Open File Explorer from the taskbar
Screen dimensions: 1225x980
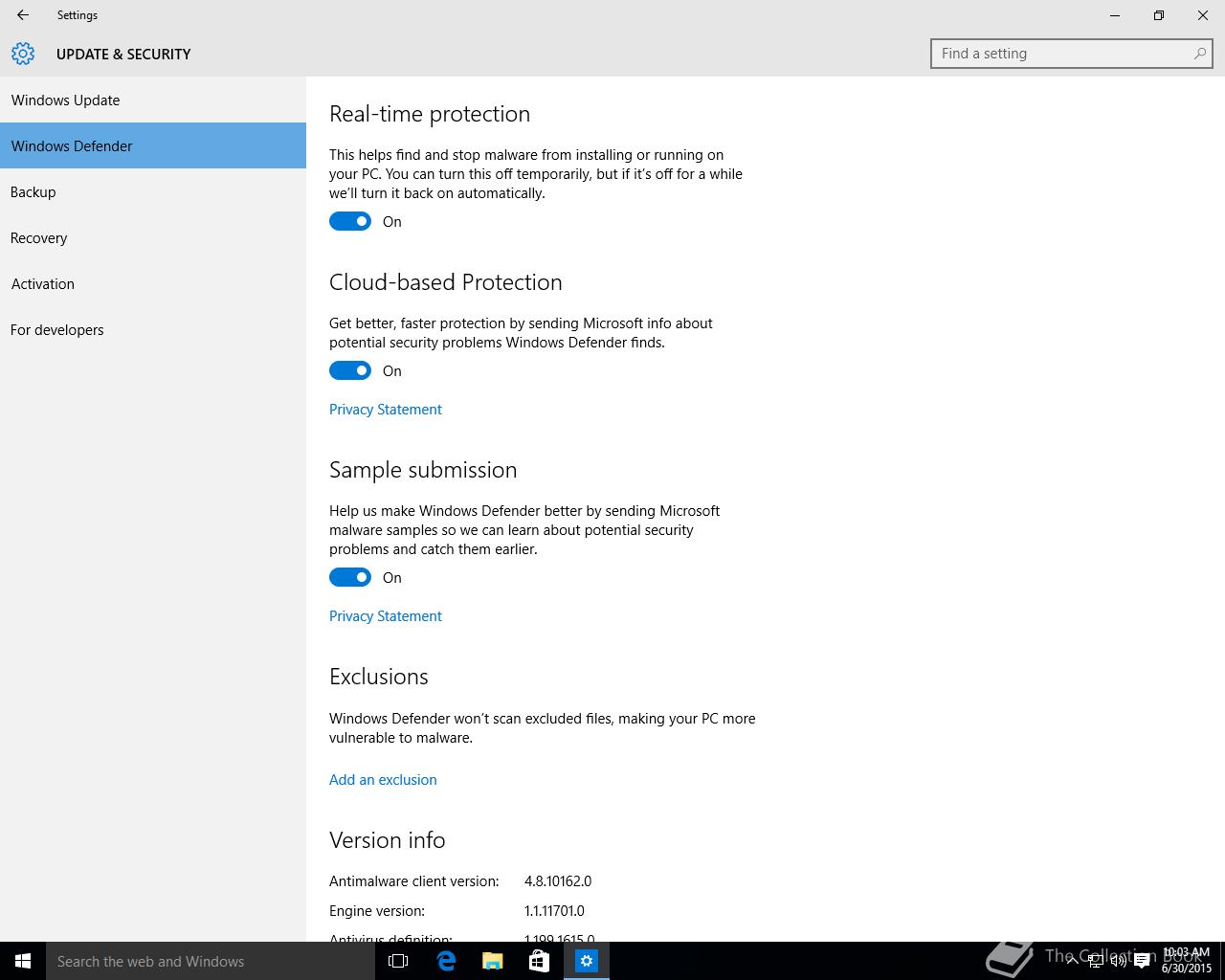click(492, 961)
